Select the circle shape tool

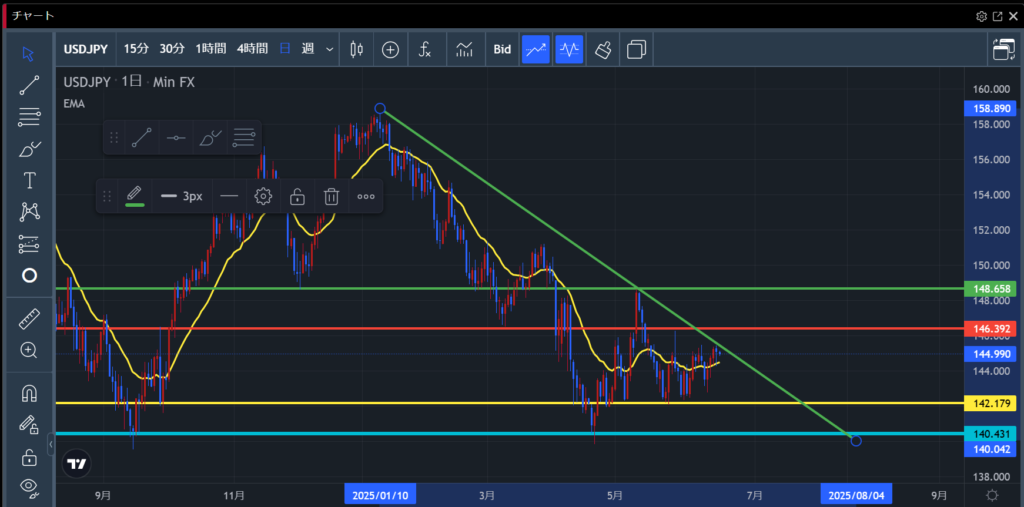[x=29, y=275]
